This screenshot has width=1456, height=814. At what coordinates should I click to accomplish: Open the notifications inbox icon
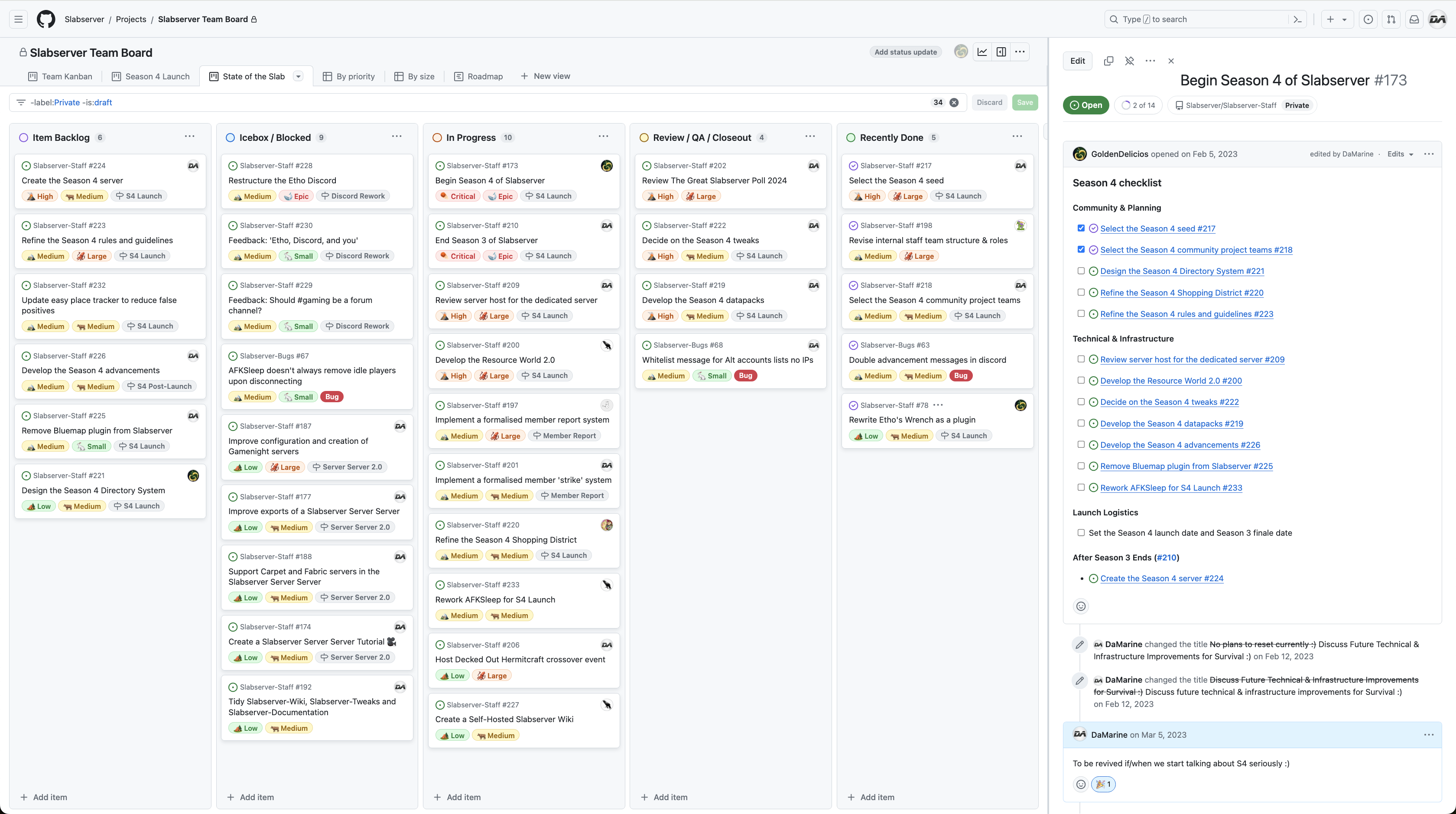point(1414,19)
